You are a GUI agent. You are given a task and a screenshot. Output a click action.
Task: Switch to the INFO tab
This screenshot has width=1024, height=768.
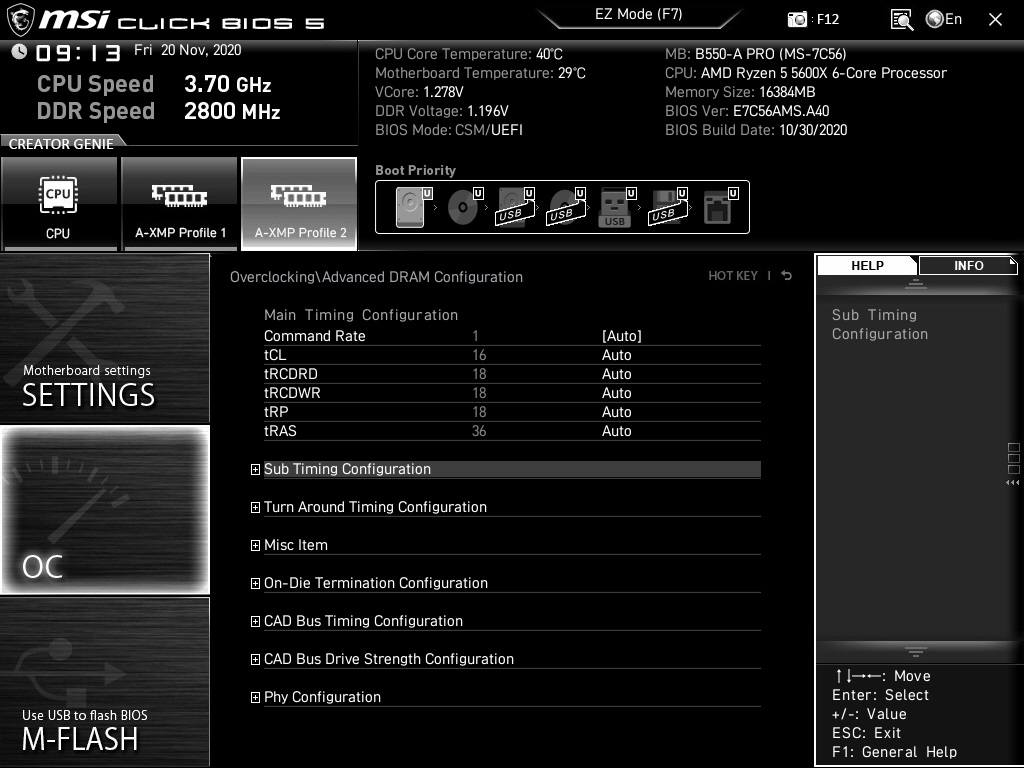click(968, 265)
